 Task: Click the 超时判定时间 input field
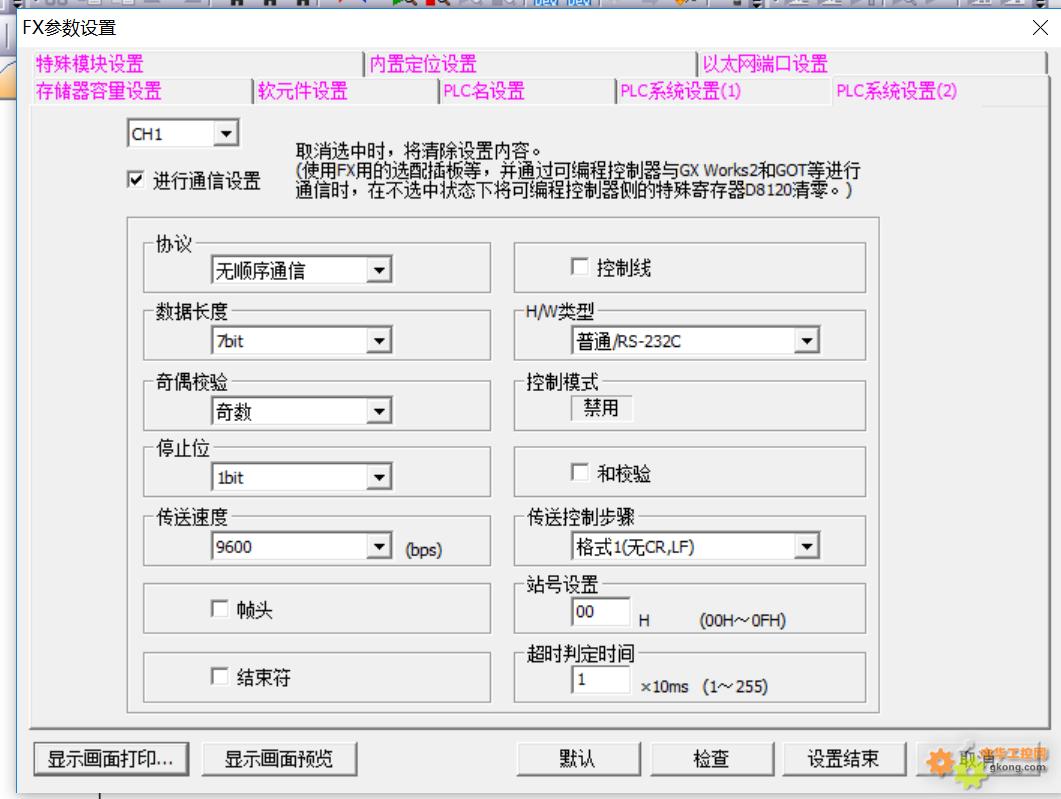click(601, 679)
